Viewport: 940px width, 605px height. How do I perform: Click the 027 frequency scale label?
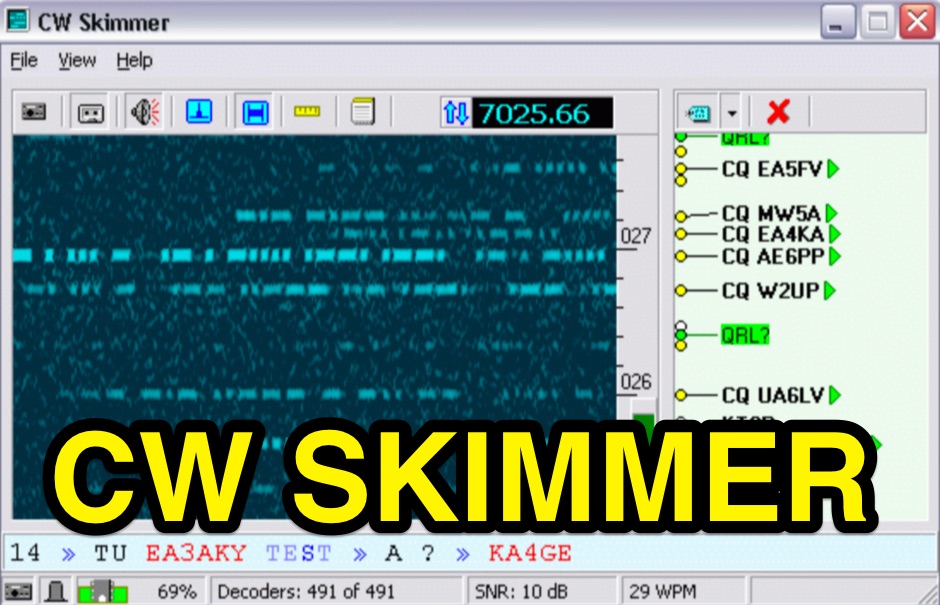[x=635, y=236]
